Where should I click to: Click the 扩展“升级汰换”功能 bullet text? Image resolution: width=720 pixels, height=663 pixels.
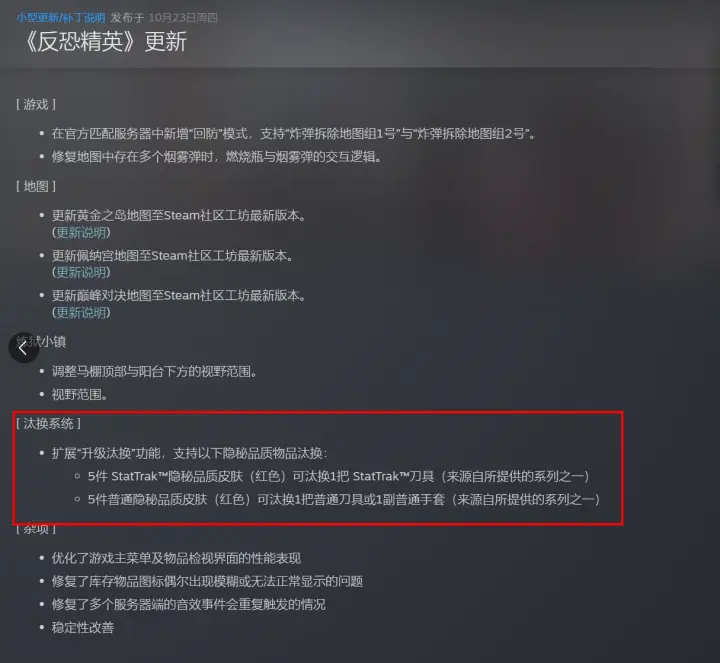point(190,454)
